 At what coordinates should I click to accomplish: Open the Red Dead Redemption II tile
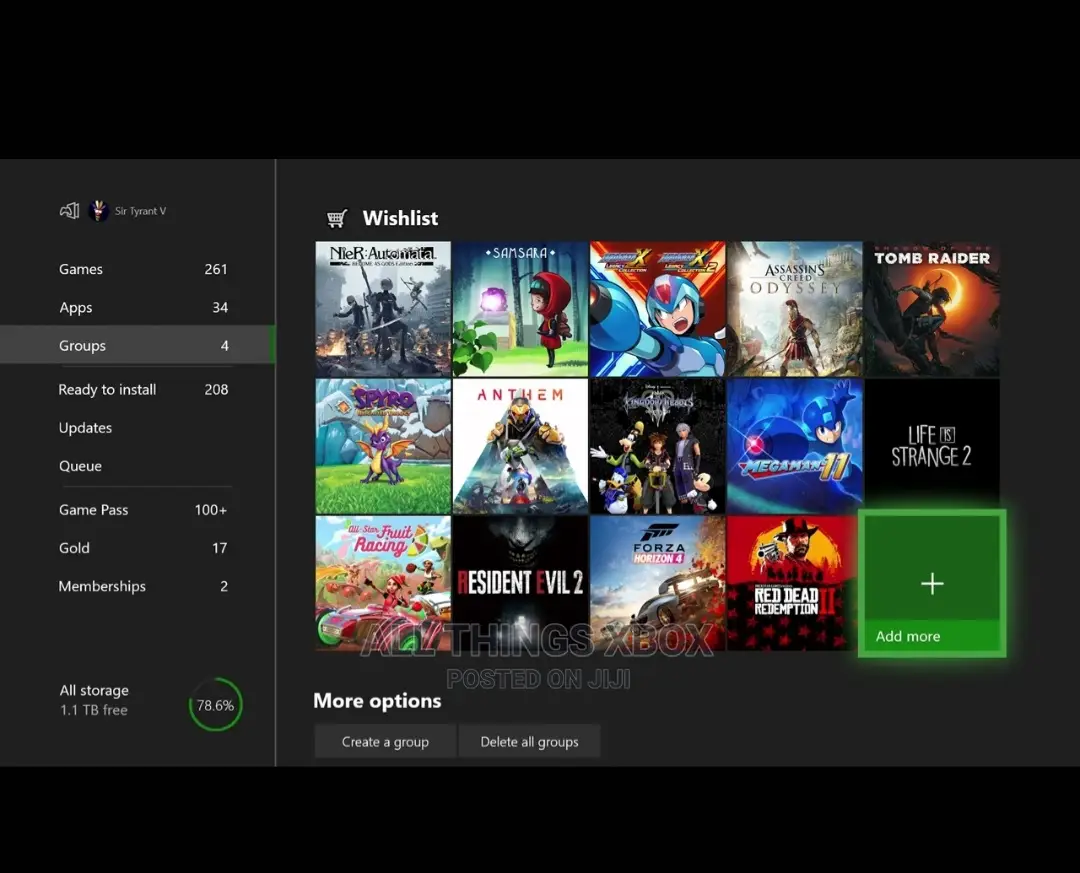click(x=792, y=583)
